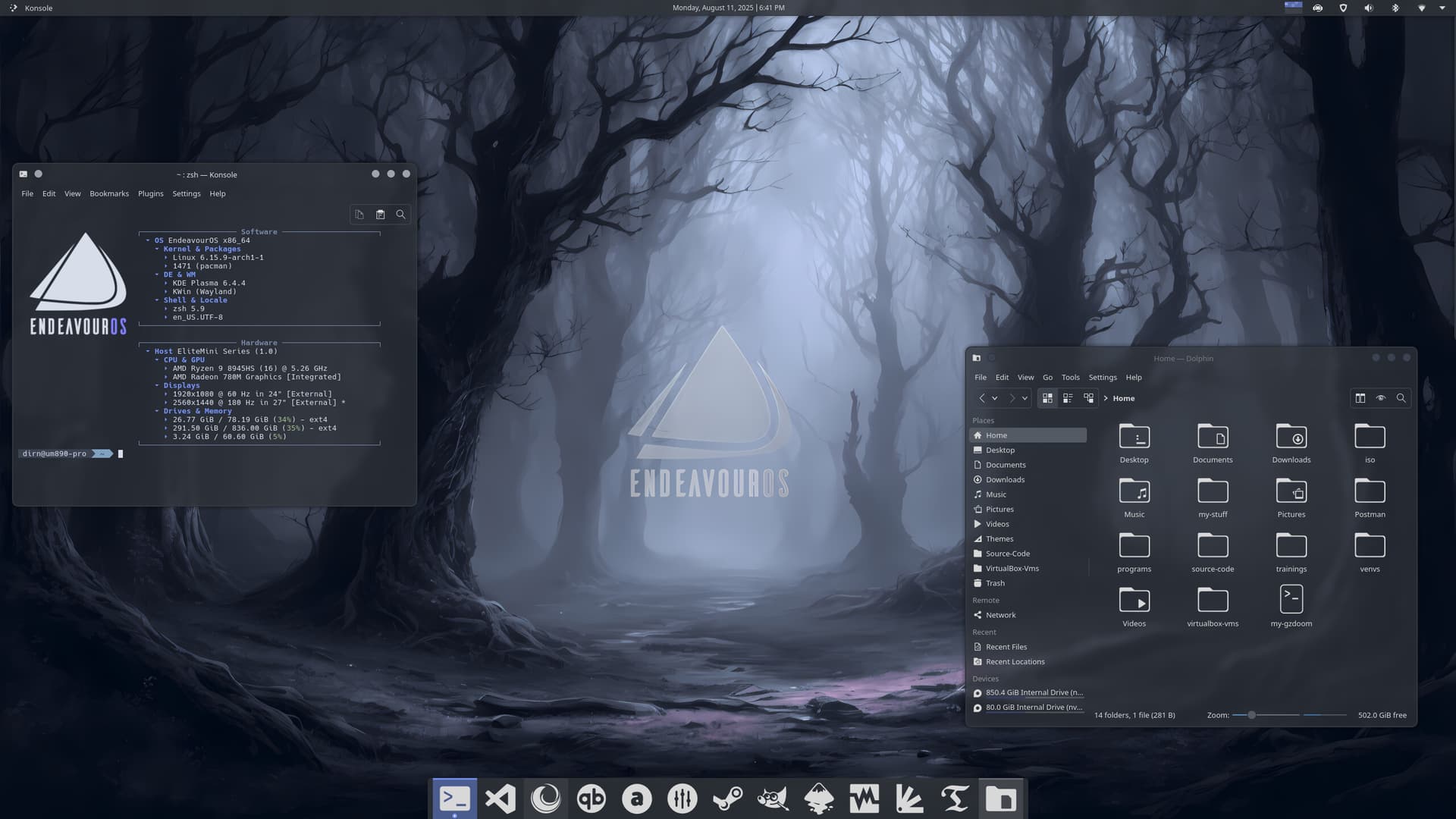Adjust the Zoom slider in Dolphin status bar
Screen dimensions: 1456x819
(1252, 715)
